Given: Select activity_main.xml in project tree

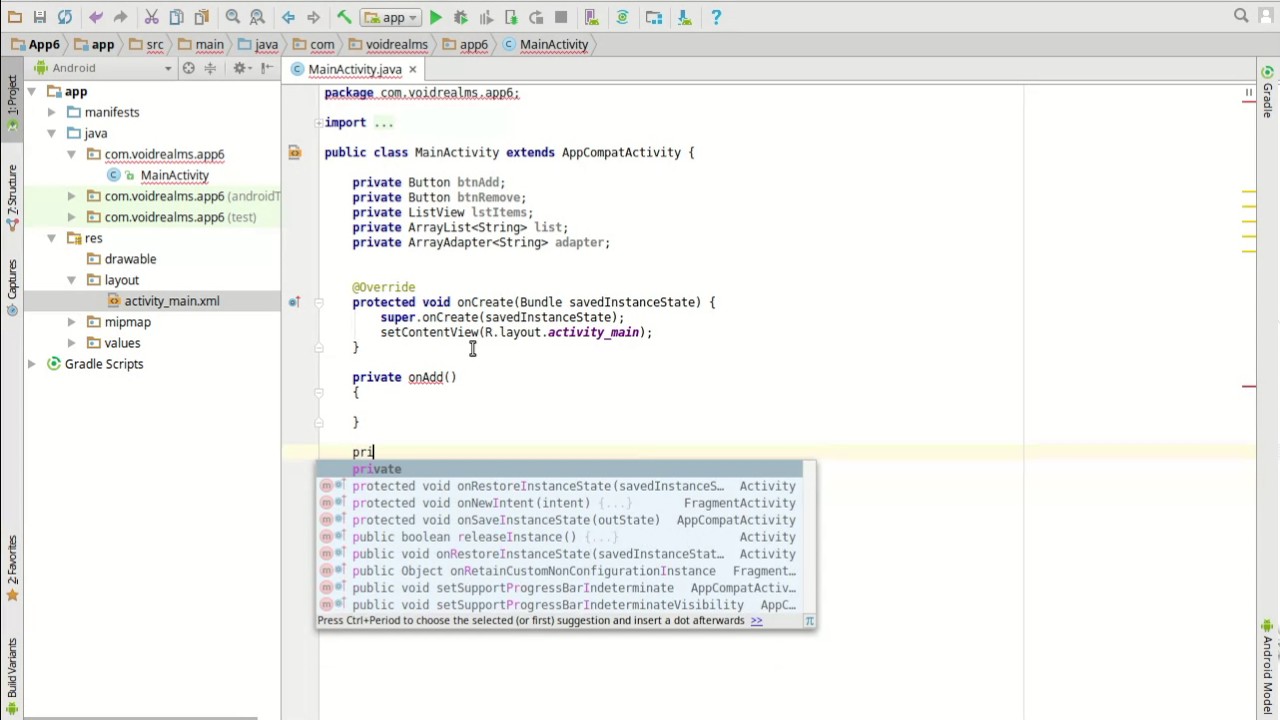Looking at the screenshot, I should [171, 302].
